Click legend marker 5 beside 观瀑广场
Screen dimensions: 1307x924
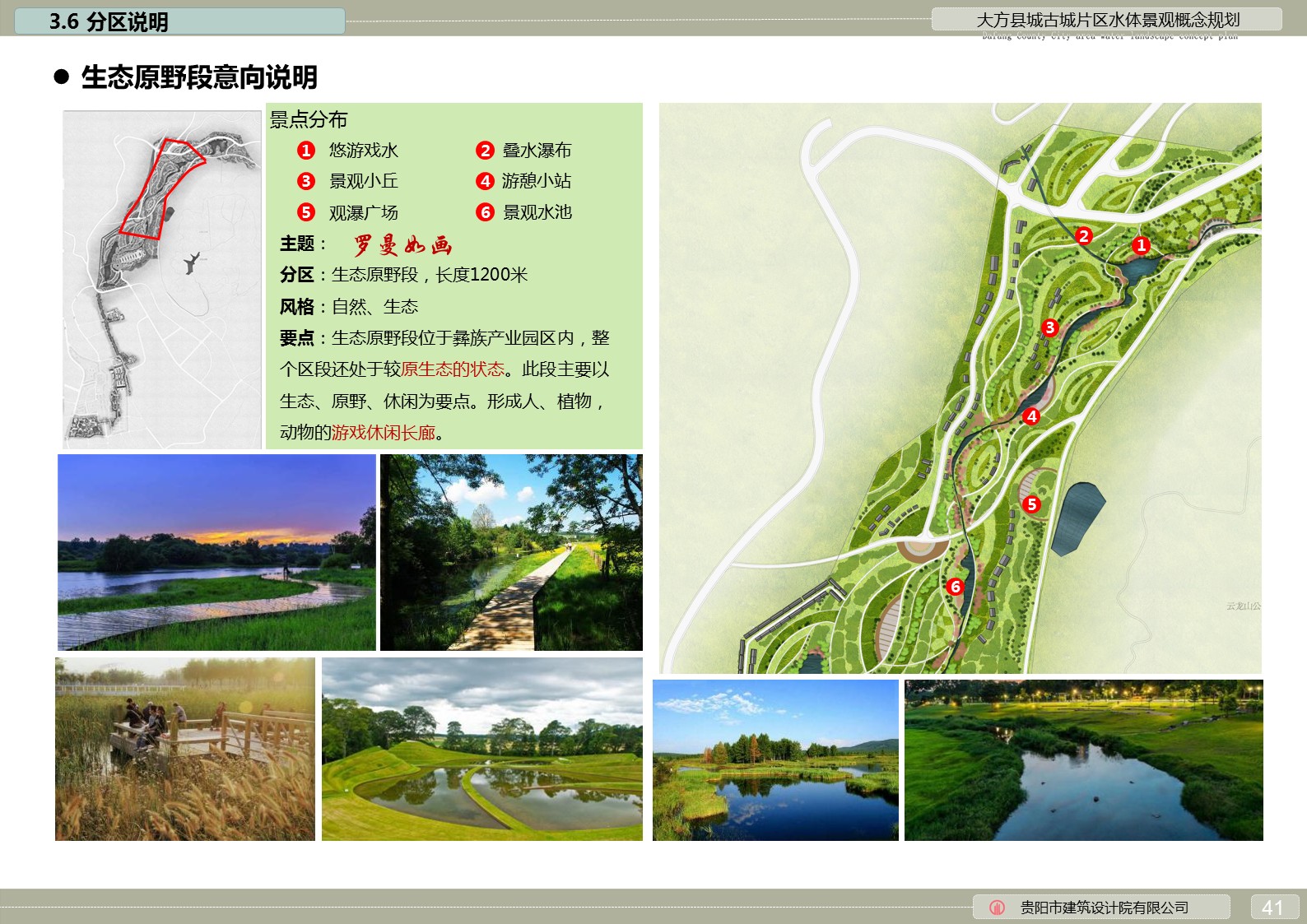coord(306,212)
